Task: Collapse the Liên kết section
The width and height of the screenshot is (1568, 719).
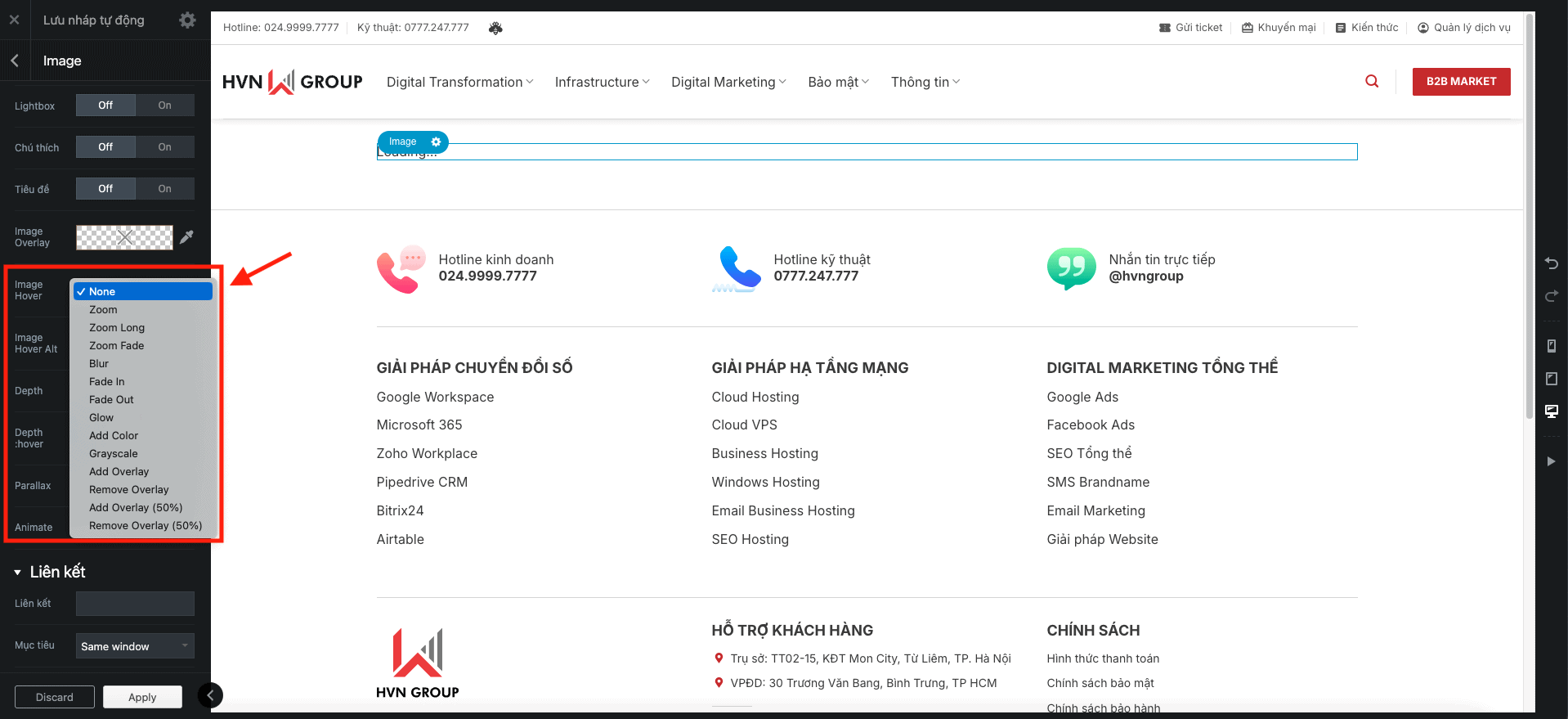Action: click(18, 573)
